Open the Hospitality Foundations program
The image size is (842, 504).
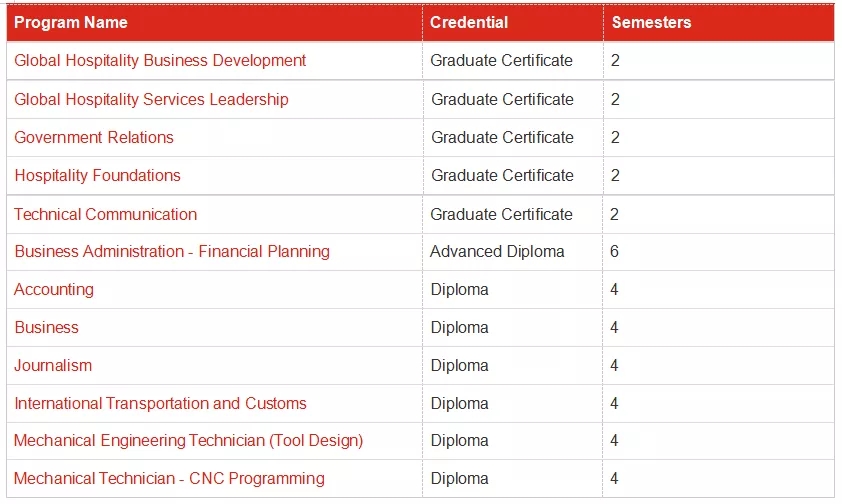point(97,175)
